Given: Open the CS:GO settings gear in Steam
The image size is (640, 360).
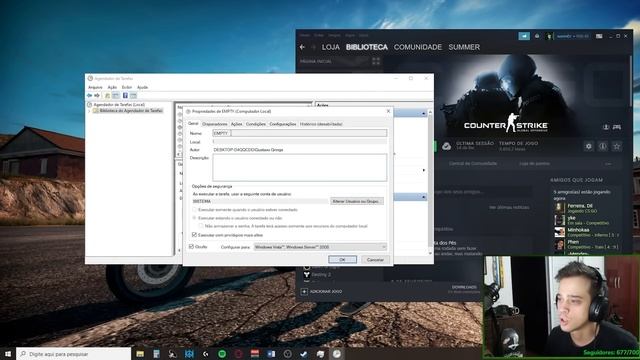Looking at the screenshot, I should [x=589, y=146].
